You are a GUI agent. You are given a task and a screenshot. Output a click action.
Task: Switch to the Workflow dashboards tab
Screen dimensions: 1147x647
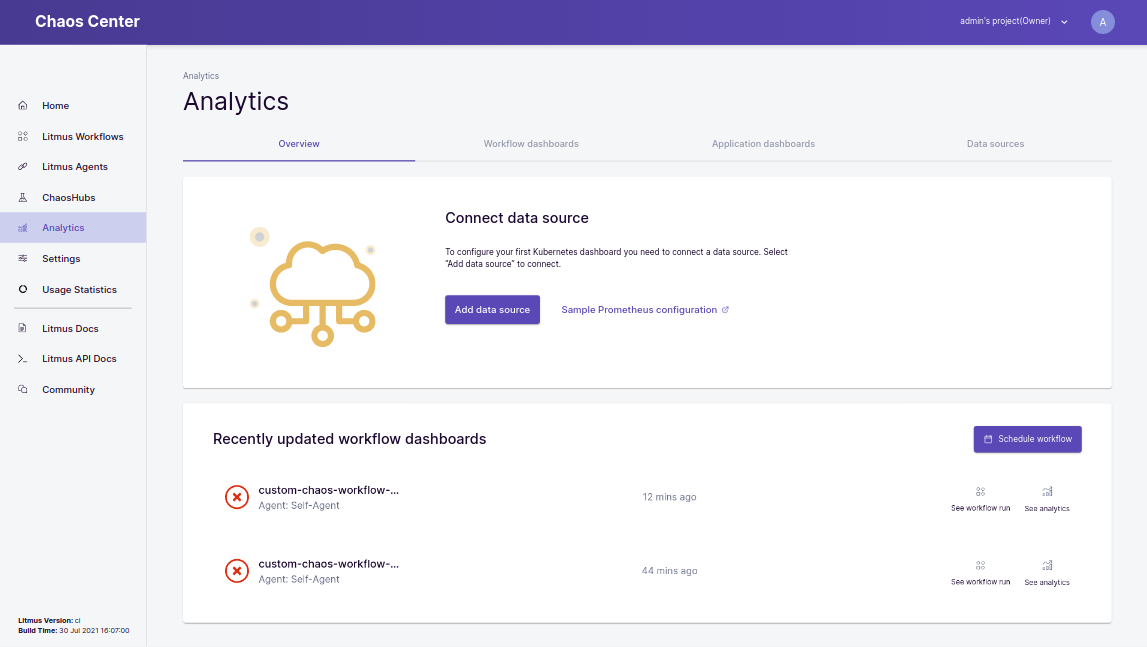coord(531,144)
